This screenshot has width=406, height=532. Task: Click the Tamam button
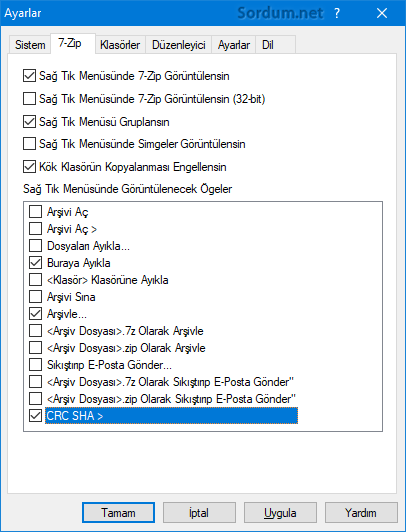coord(118,512)
